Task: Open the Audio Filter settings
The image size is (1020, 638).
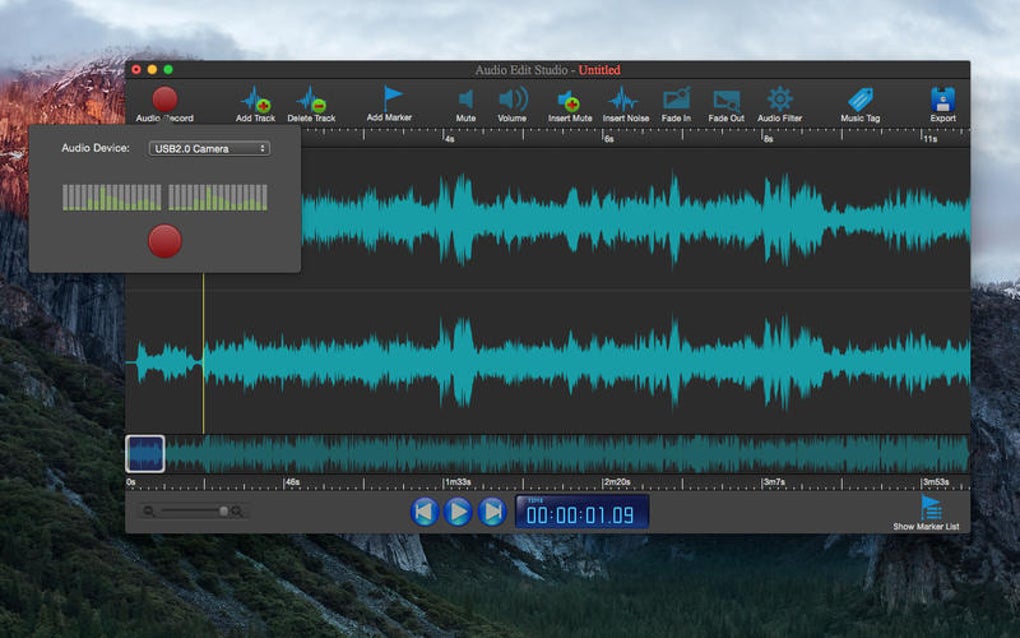Action: pyautogui.click(x=779, y=99)
